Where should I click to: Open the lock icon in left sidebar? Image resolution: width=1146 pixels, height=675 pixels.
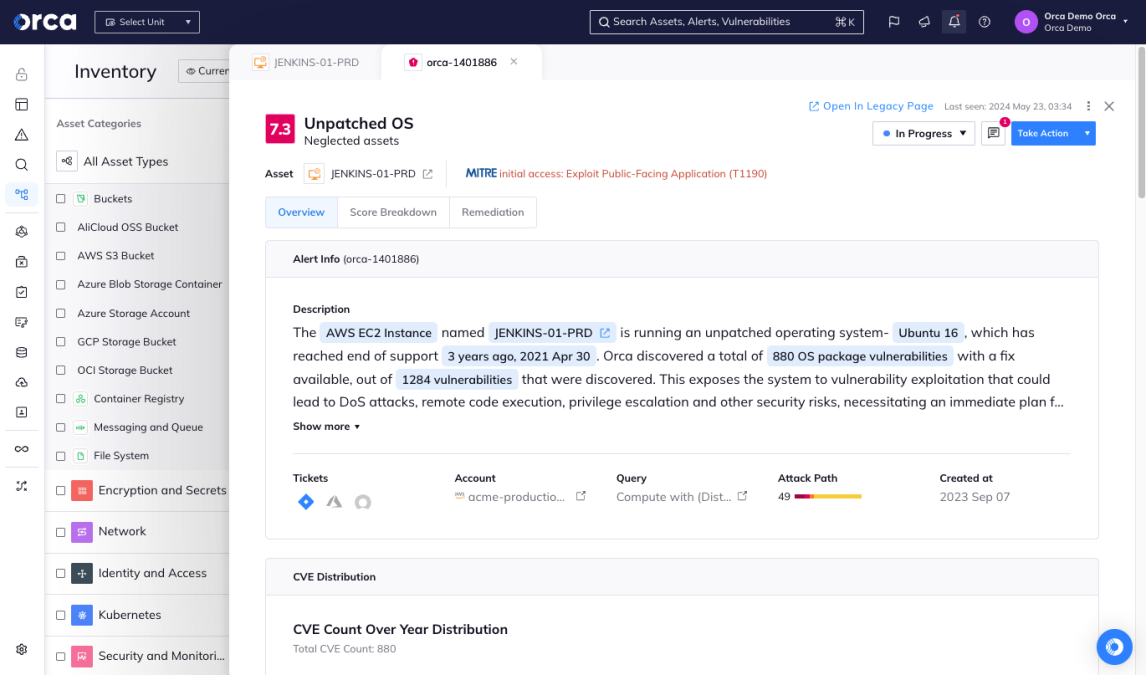click(x=22, y=75)
